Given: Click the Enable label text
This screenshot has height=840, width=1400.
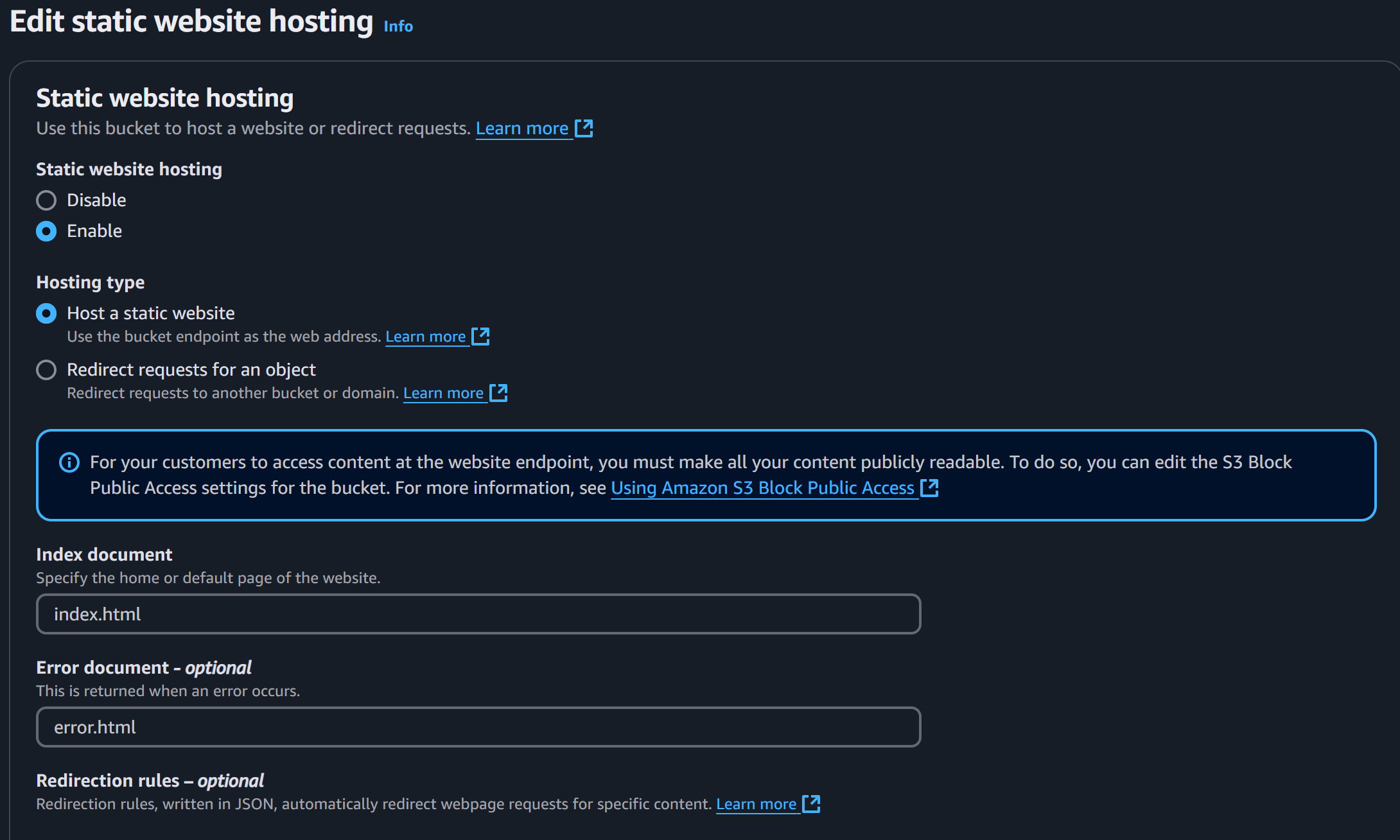Looking at the screenshot, I should coord(94,231).
